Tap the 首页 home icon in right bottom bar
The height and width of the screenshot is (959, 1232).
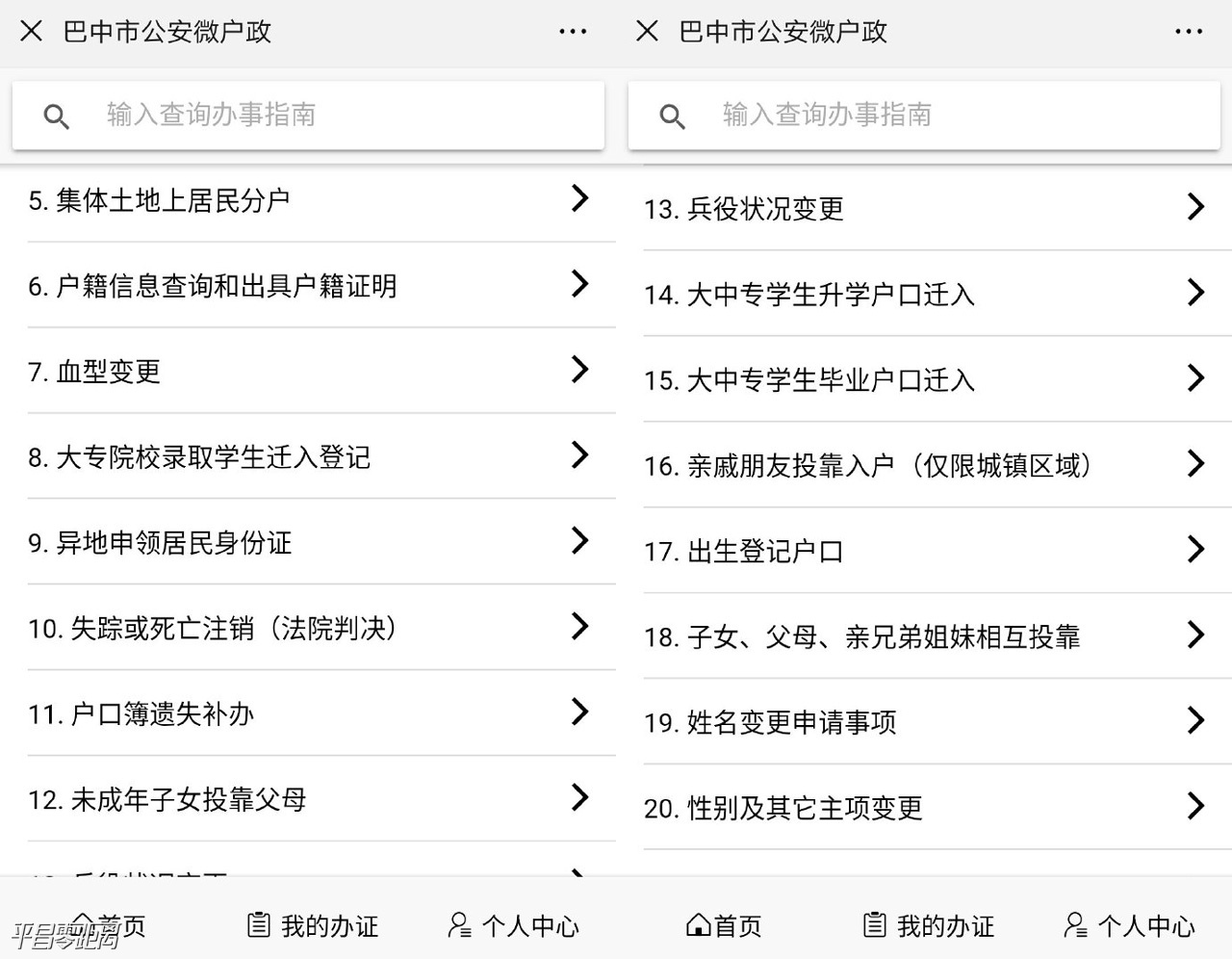point(699,925)
